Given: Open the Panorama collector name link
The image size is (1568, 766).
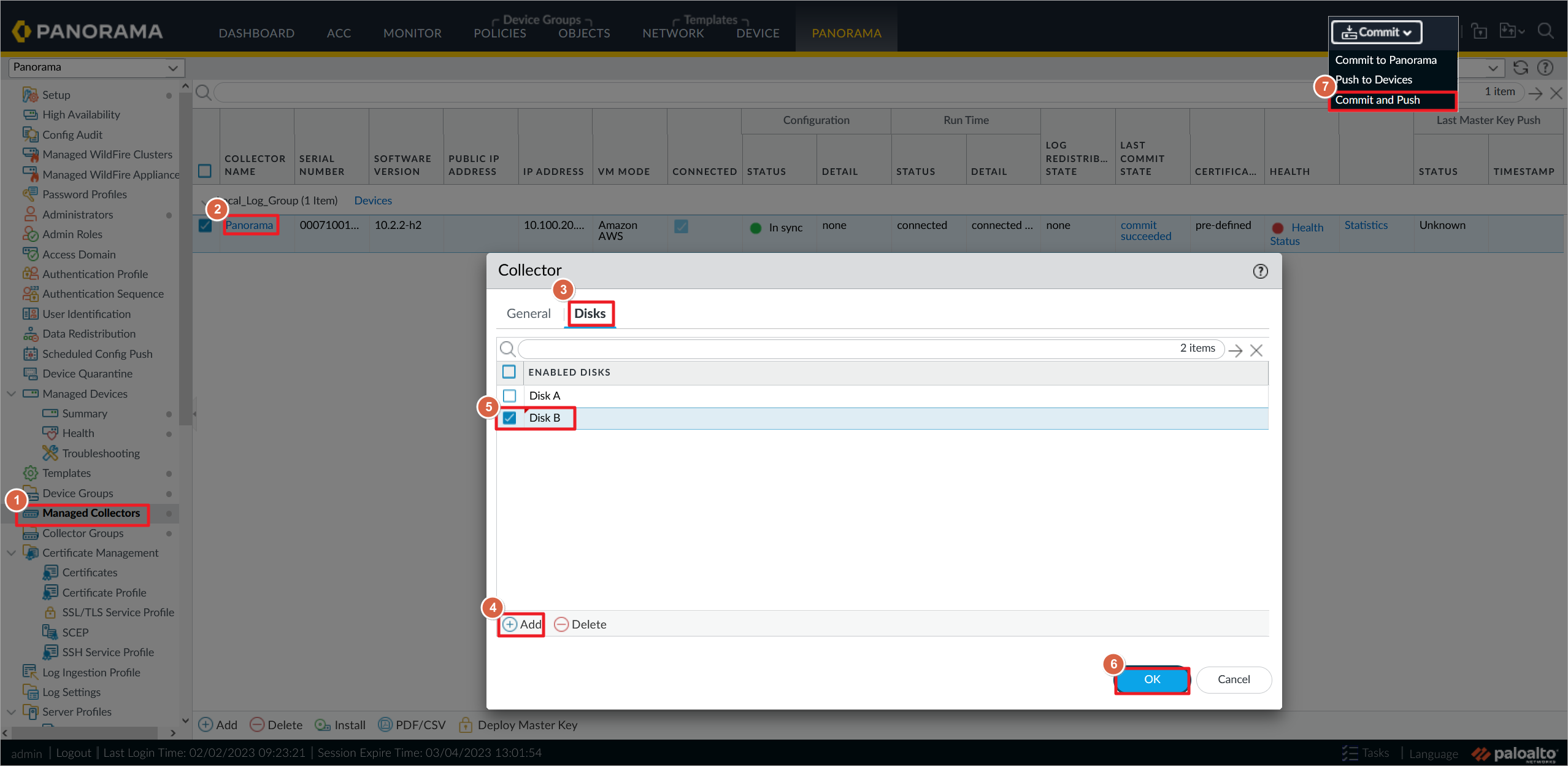Looking at the screenshot, I should click(249, 225).
